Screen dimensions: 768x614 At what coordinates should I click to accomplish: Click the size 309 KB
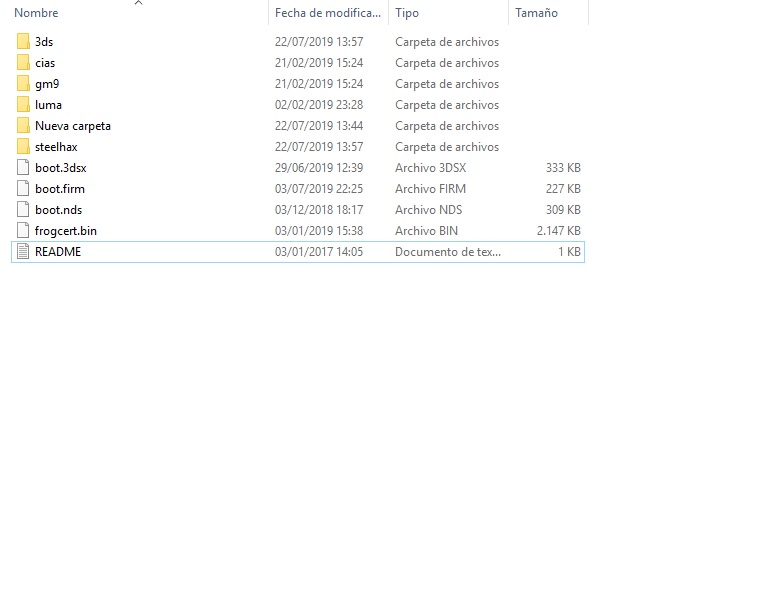563,210
